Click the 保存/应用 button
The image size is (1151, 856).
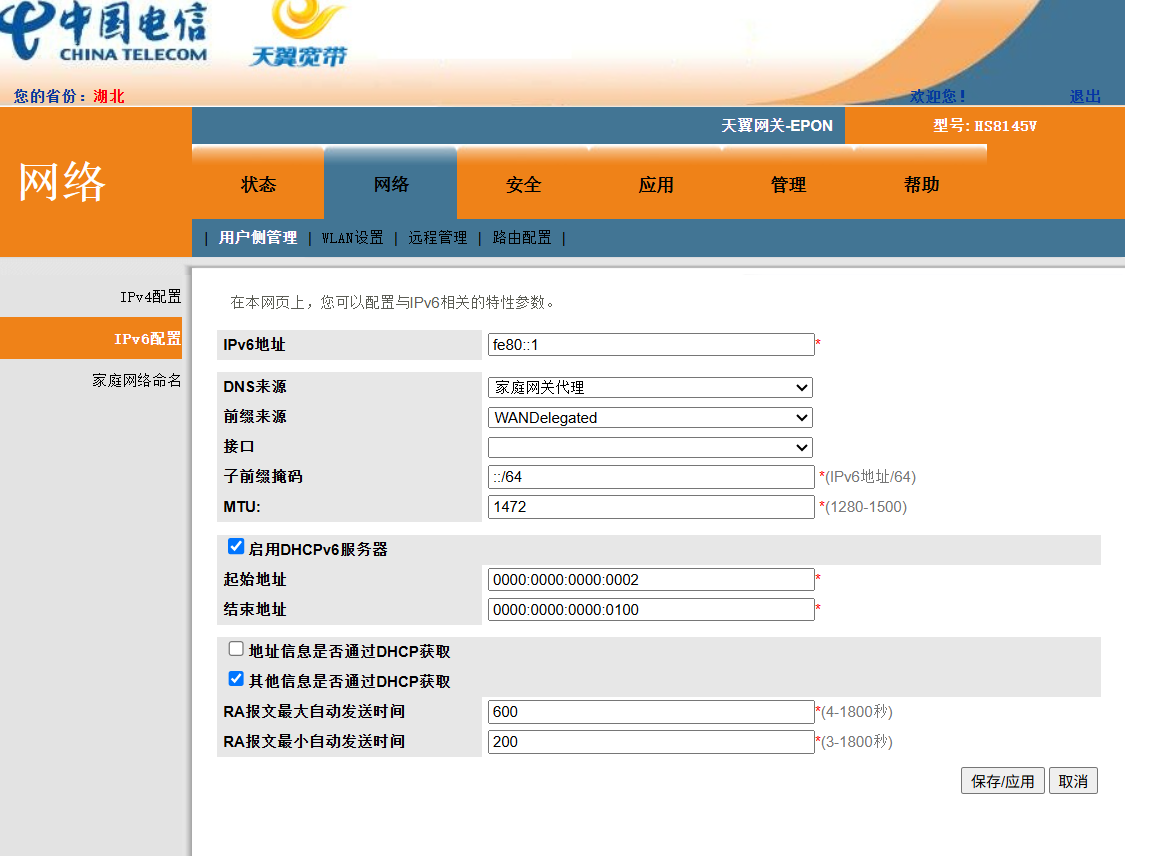[1003, 781]
